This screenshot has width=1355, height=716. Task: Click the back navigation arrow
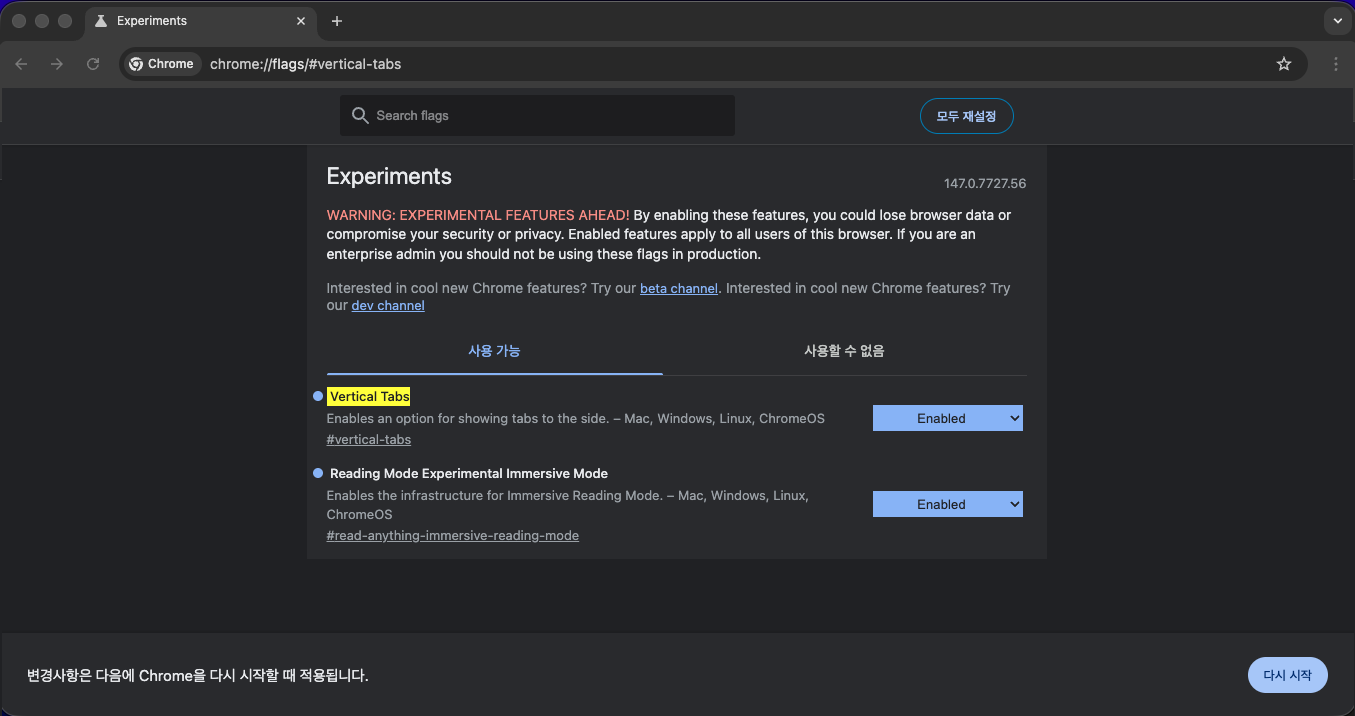(x=21, y=64)
